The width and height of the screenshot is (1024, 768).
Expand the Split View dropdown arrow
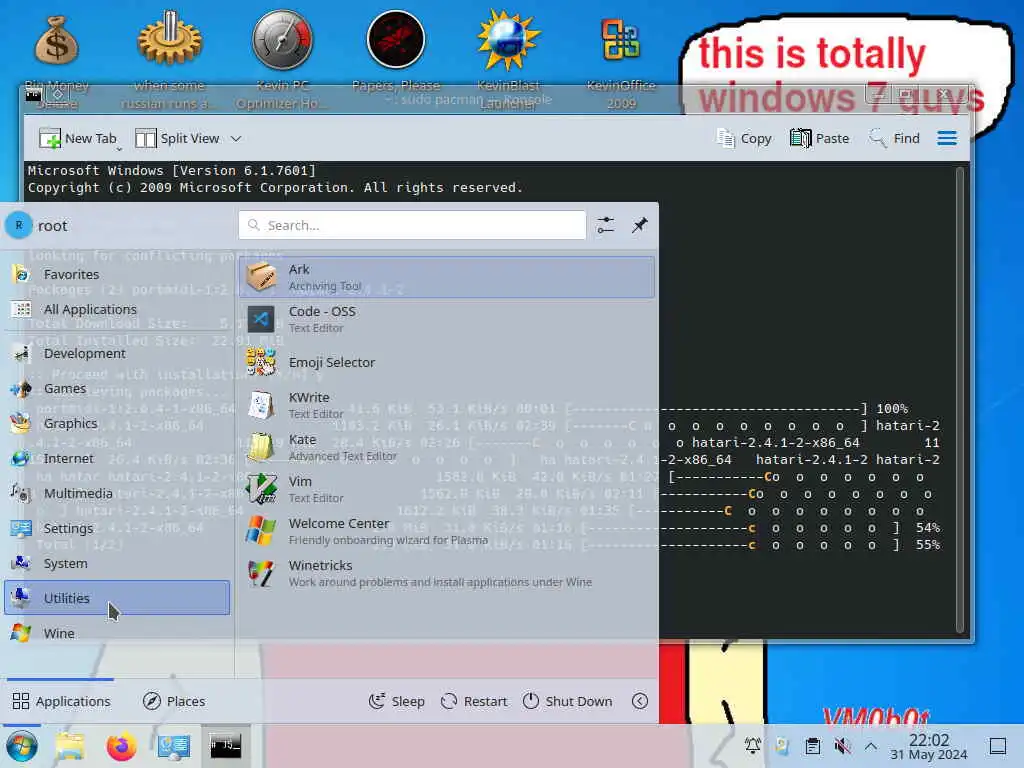236,138
